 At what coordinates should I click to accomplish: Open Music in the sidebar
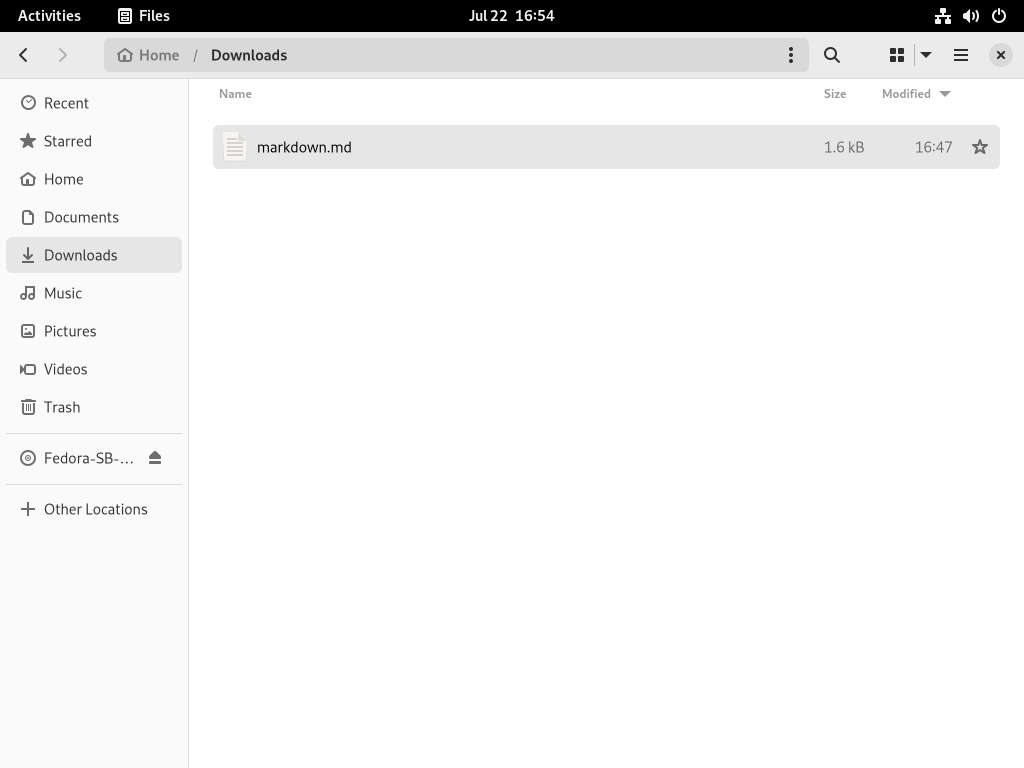point(94,293)
